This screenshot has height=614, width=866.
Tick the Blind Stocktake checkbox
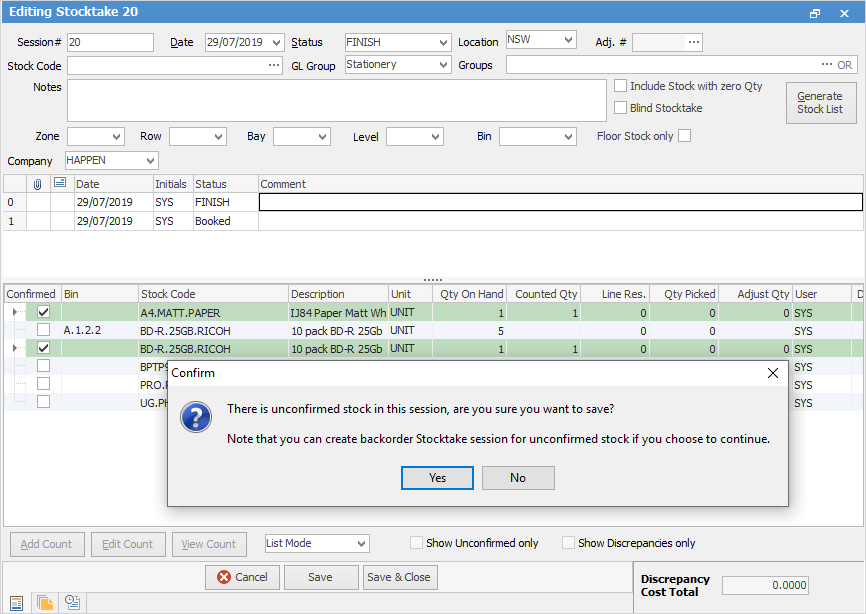pyautogui.click(x=621, y=108)
